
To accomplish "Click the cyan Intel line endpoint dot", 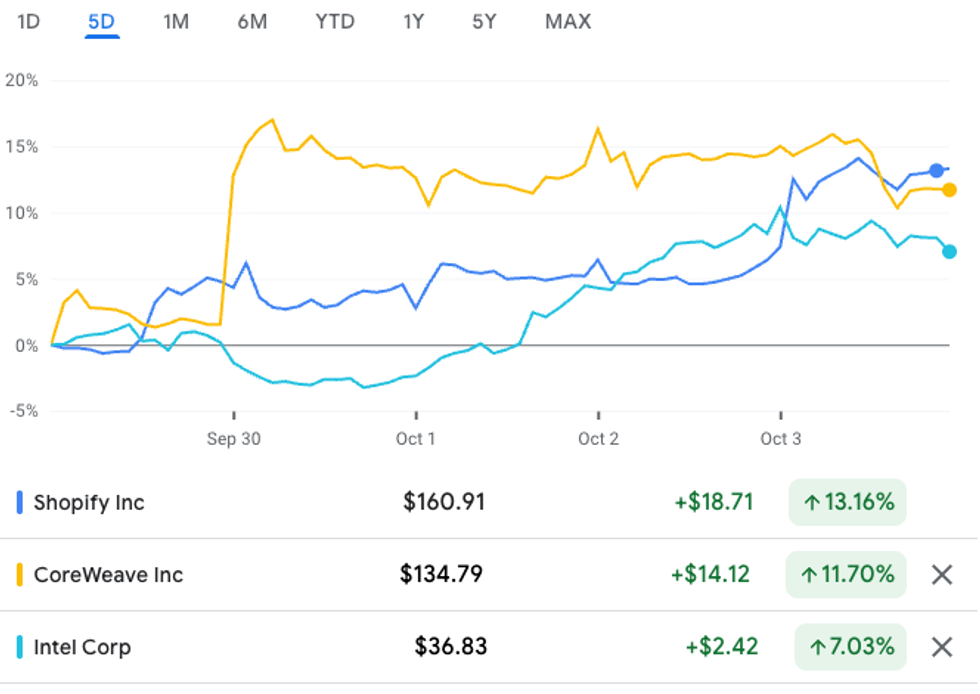I will pos(949,251).
